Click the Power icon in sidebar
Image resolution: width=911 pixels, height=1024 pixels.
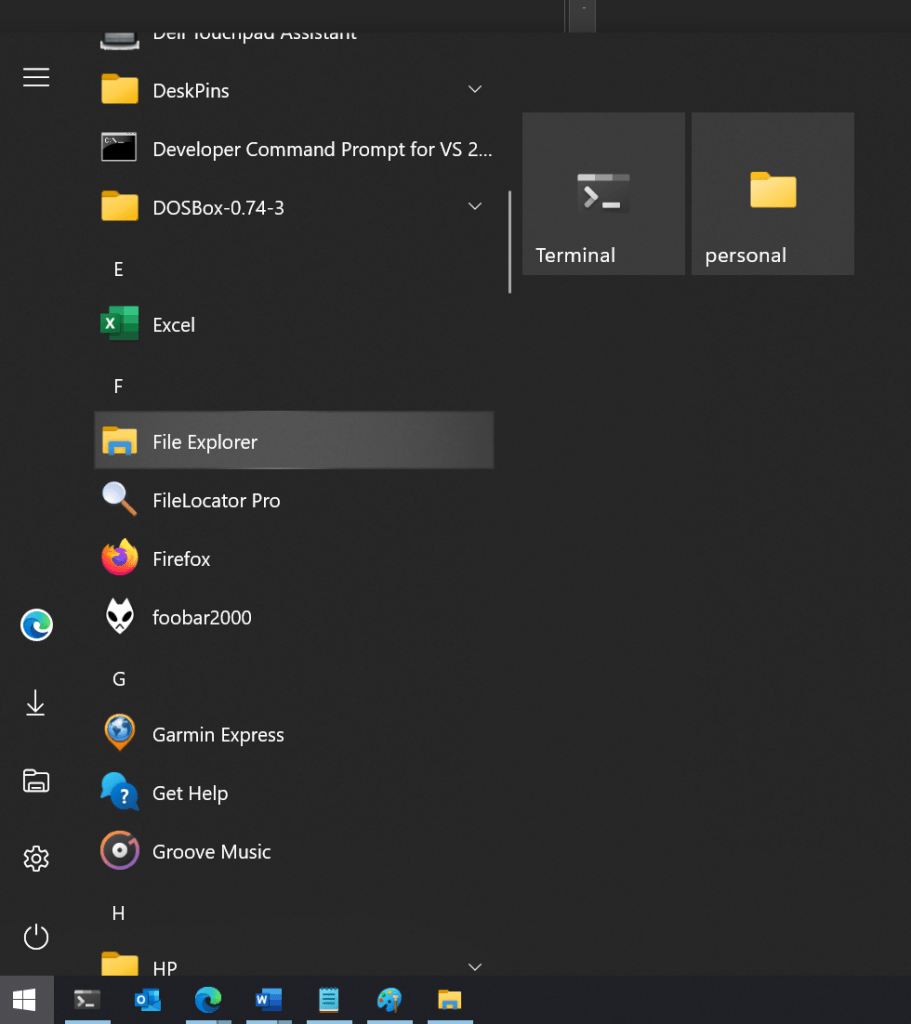click(x=36, y=937)
